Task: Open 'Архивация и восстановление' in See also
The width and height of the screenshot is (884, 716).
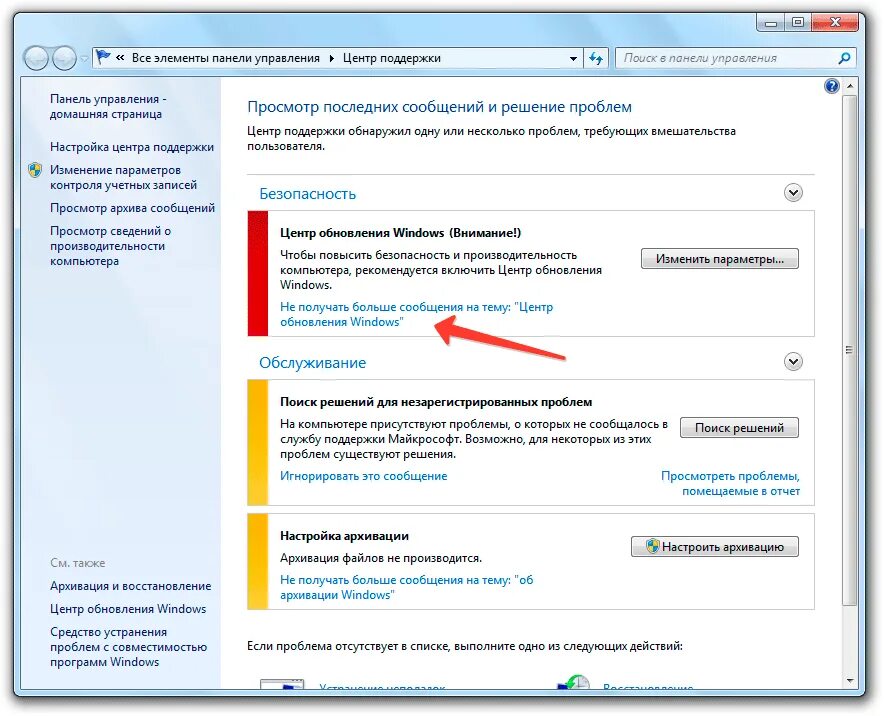Action: (130, 586)
